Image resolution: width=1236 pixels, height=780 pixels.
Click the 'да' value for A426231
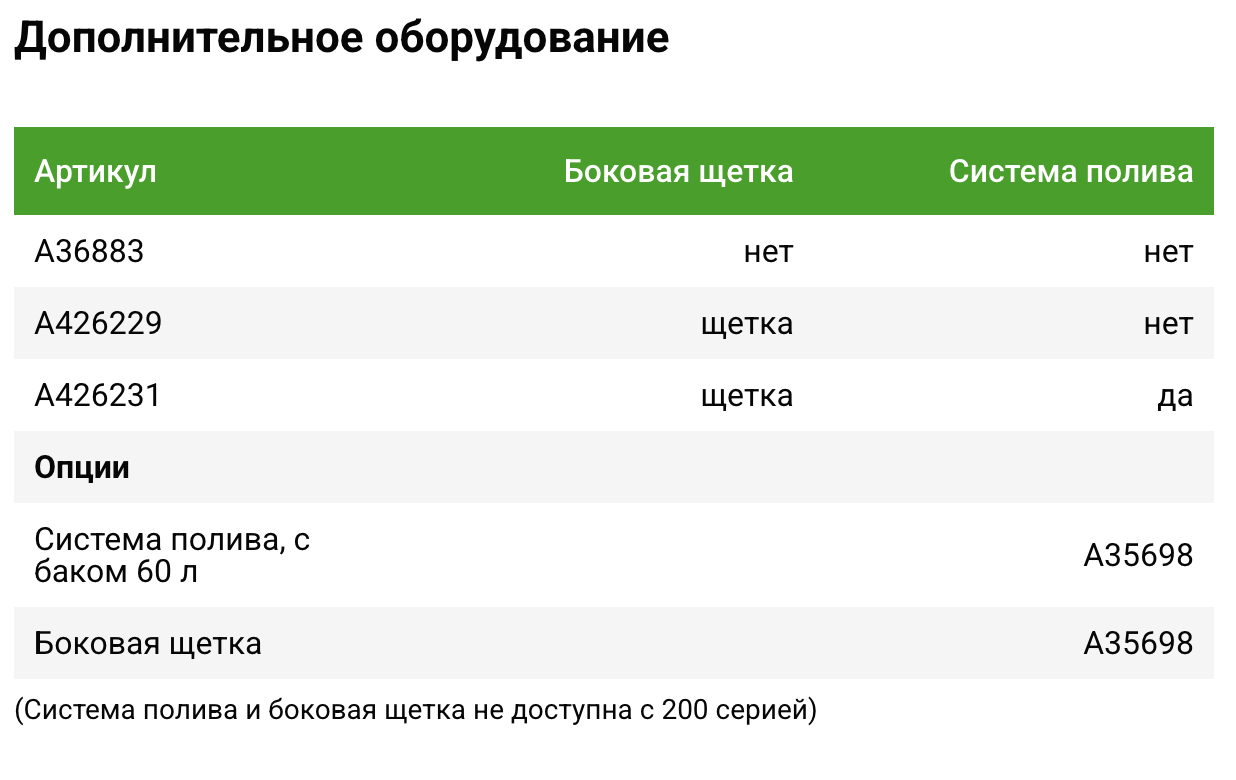click(x=1175, y=396)
